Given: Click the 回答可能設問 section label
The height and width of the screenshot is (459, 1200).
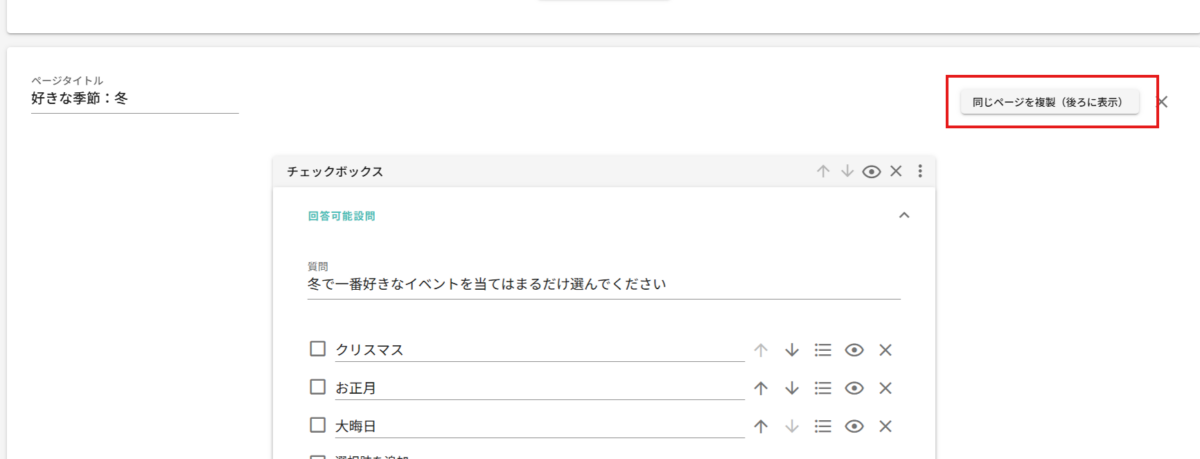Looking at the screenshot, I should click(341, 215).
